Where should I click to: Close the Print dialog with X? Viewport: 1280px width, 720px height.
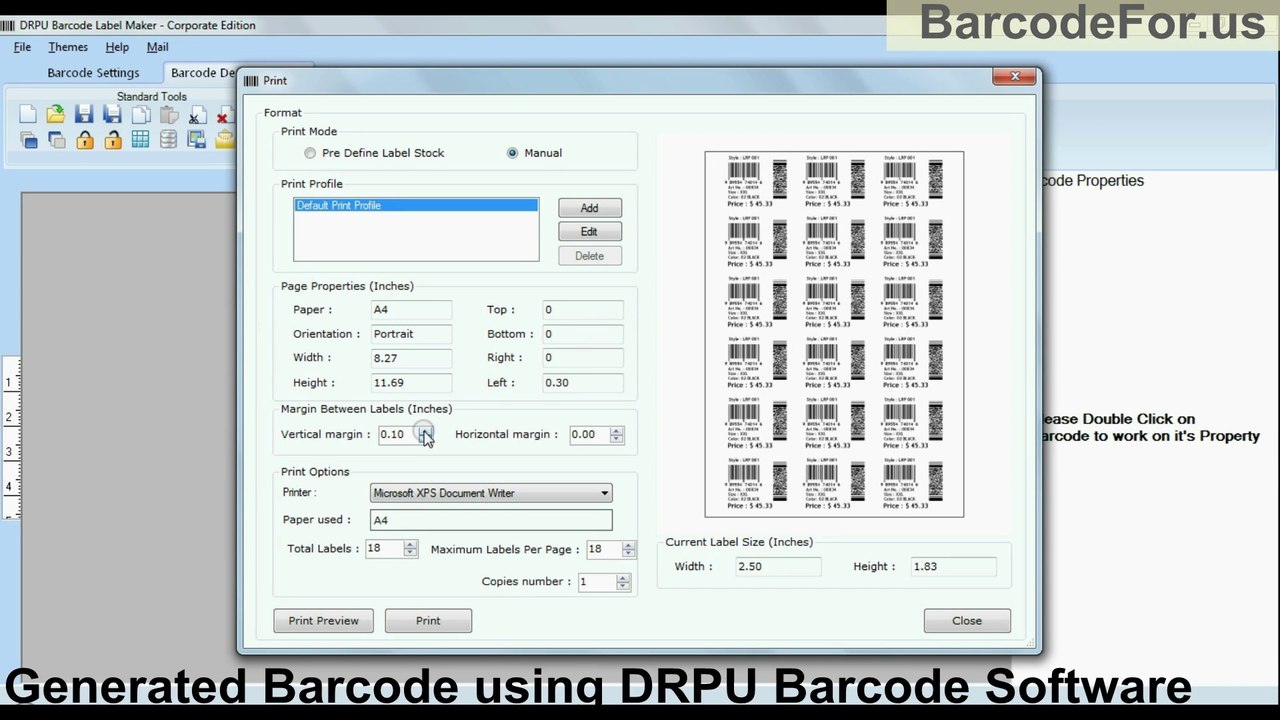(1015, 77)
